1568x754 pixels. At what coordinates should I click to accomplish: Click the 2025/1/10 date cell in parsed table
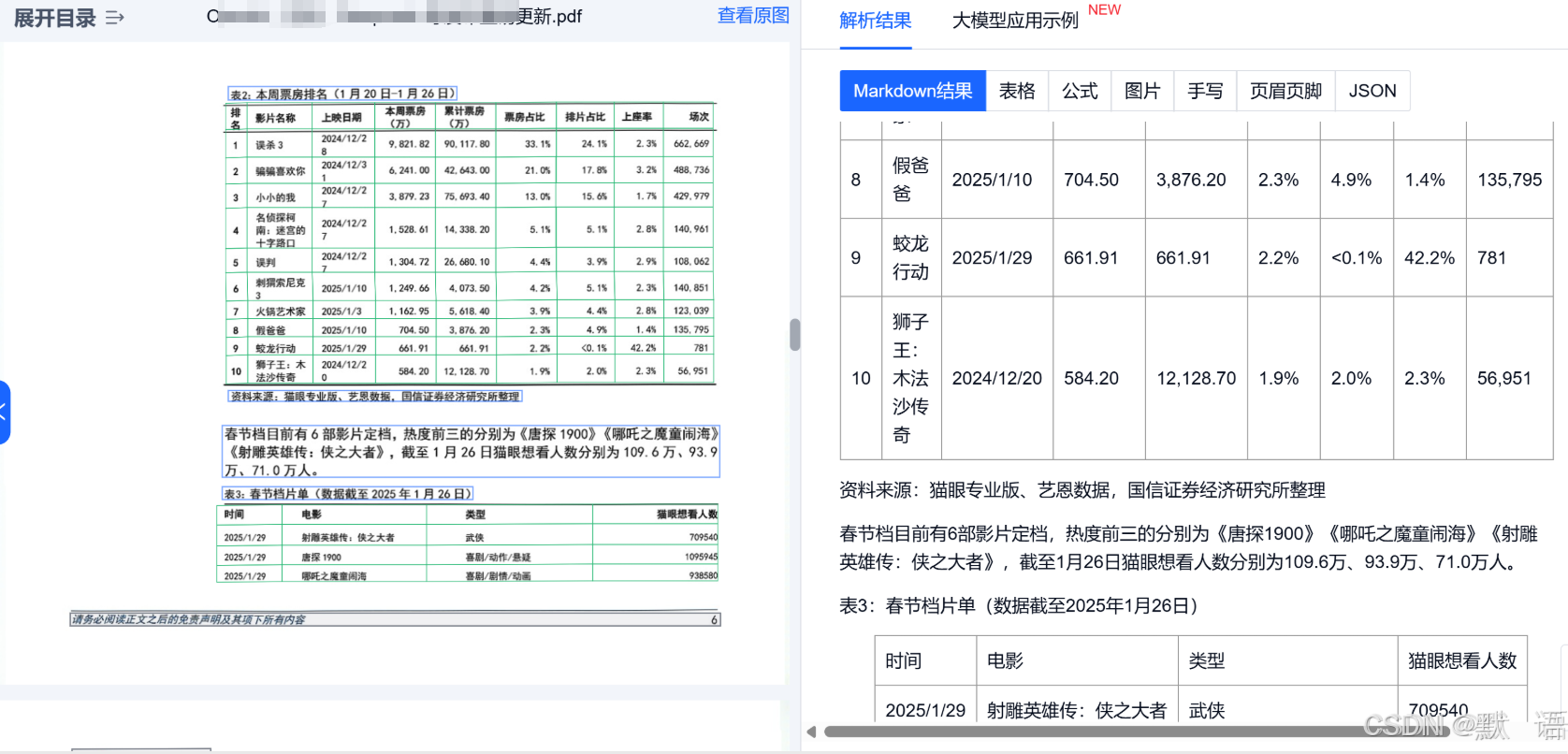click(x=997, y=180)
